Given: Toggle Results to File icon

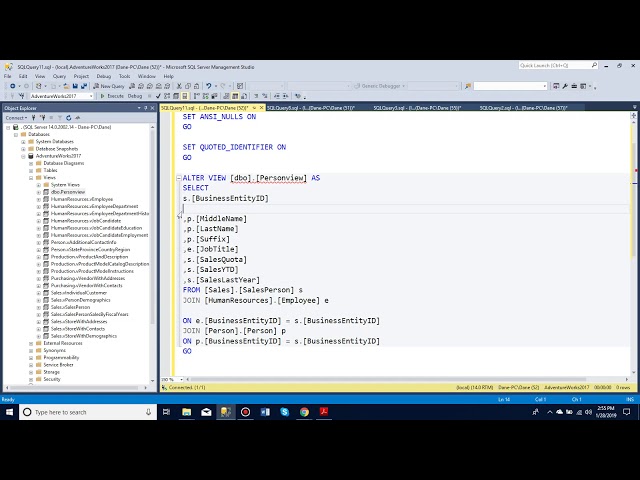Looking at the screenshot, I should point(244,96).
